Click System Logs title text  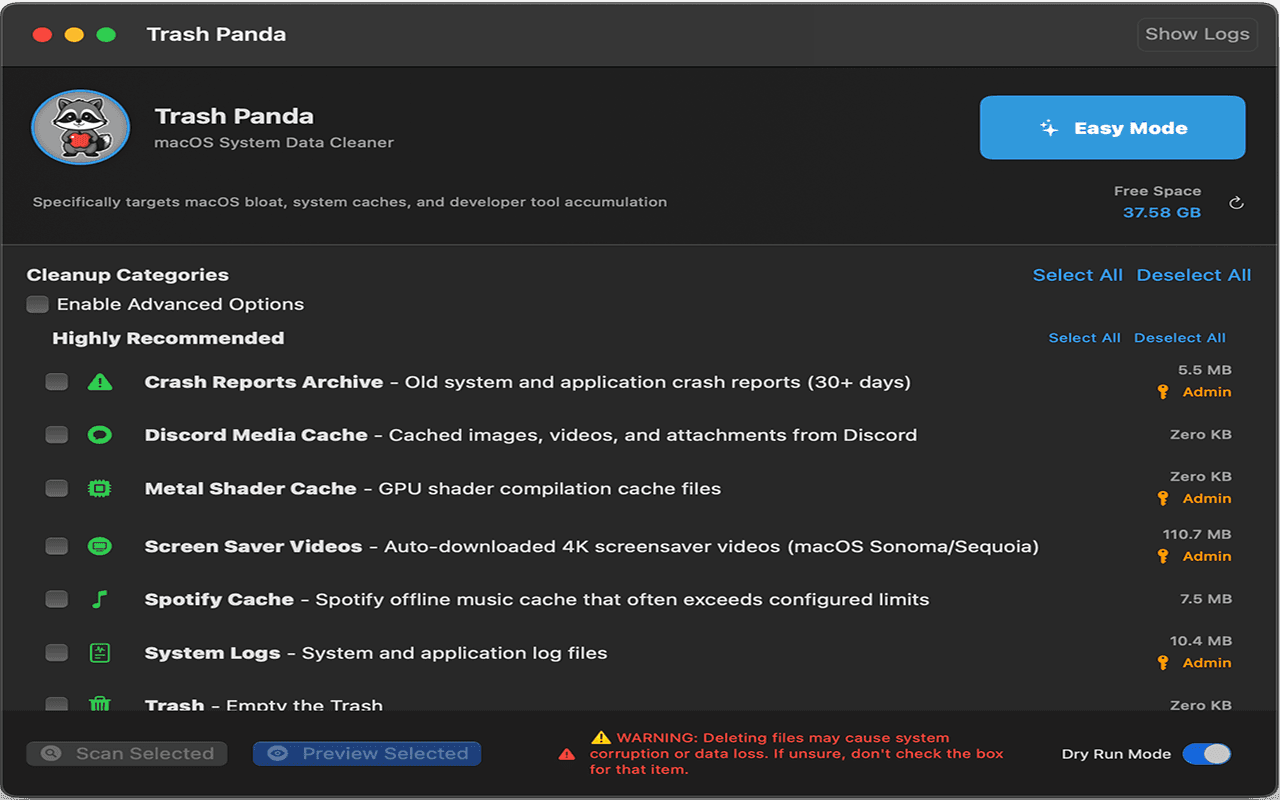(x=213, y=653)
